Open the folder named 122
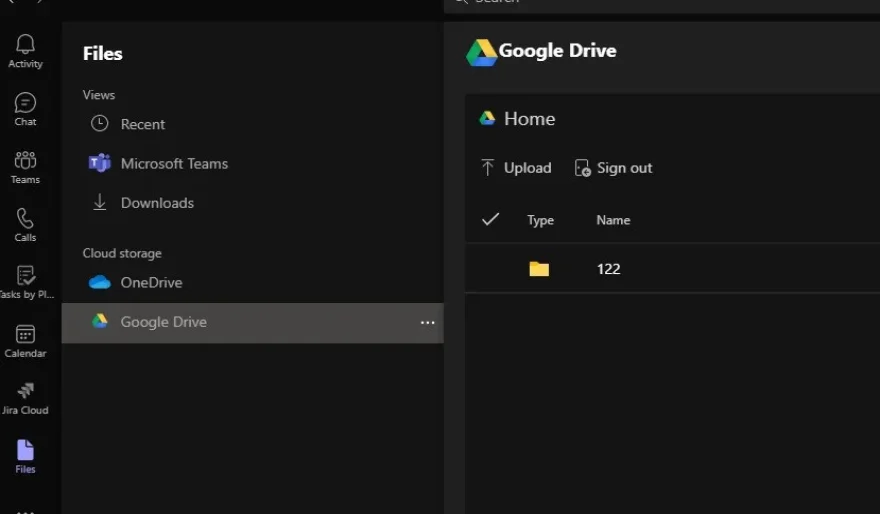Screen dimensions: 880x514 [x=608, y=269]
